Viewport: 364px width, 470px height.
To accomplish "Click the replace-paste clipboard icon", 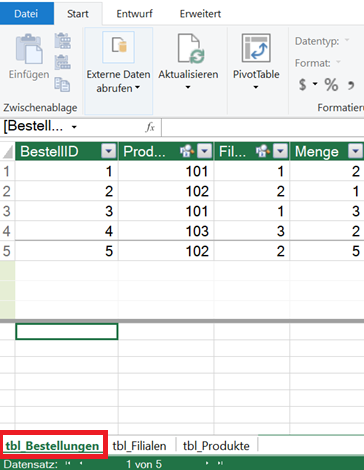I will coord(62,62).
